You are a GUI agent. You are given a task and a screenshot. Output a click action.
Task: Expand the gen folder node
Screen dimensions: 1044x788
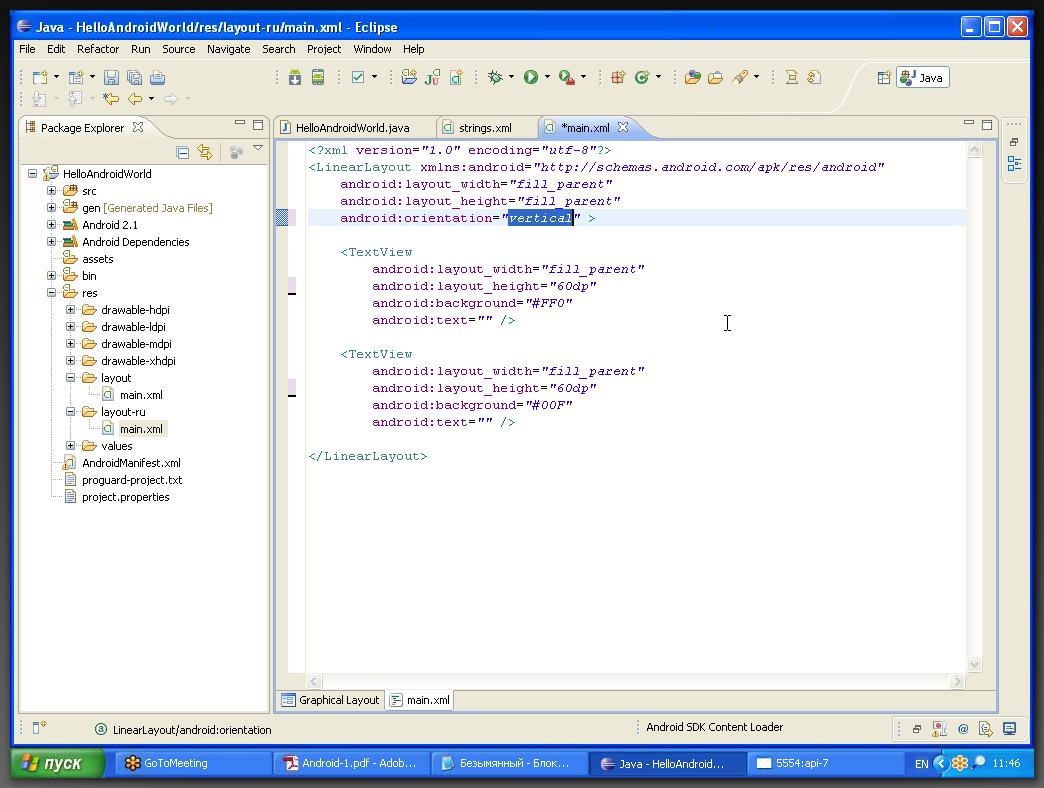click(51, 208)
